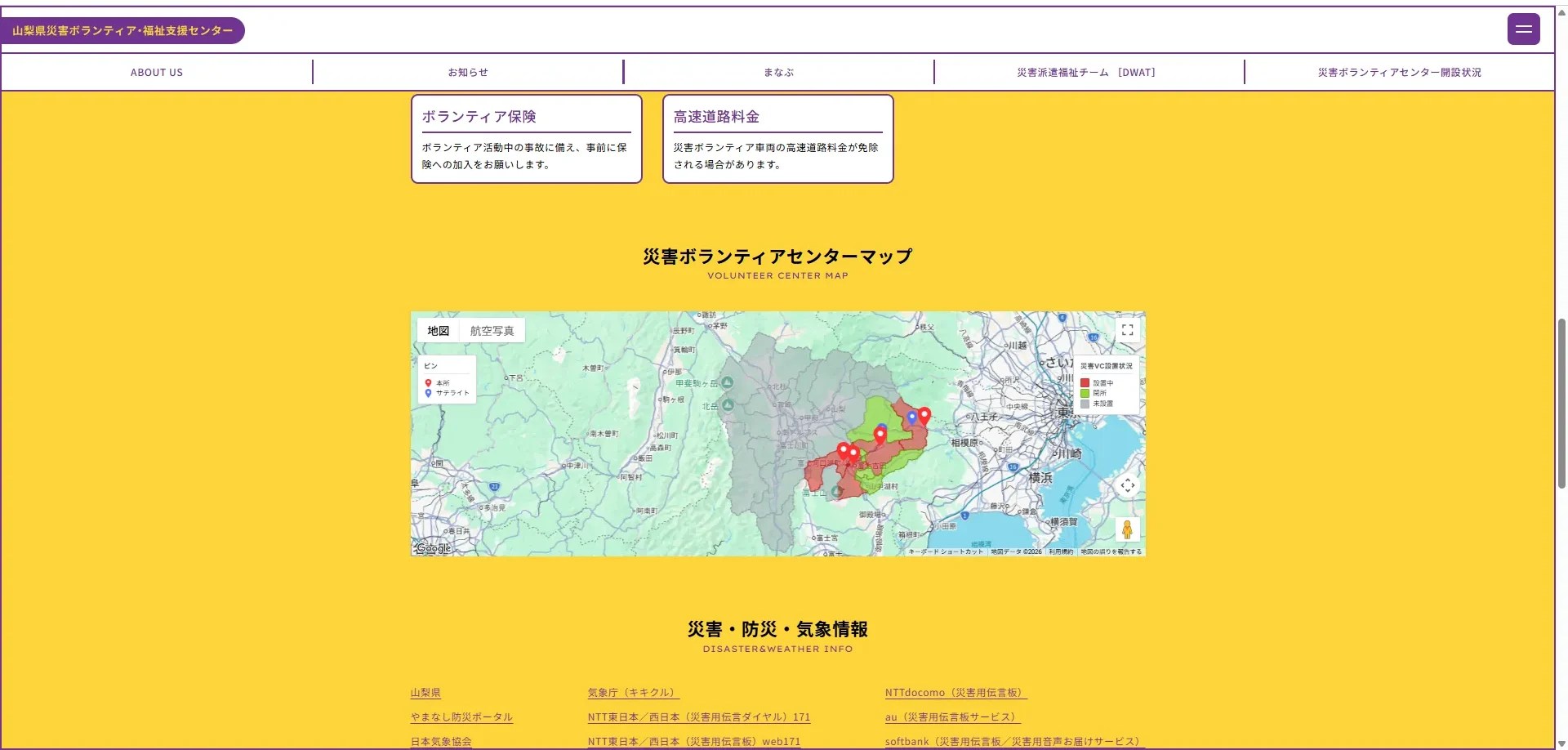Follow the やまなし防災ポータル link

pyautogui.click(x=461, y=717)
